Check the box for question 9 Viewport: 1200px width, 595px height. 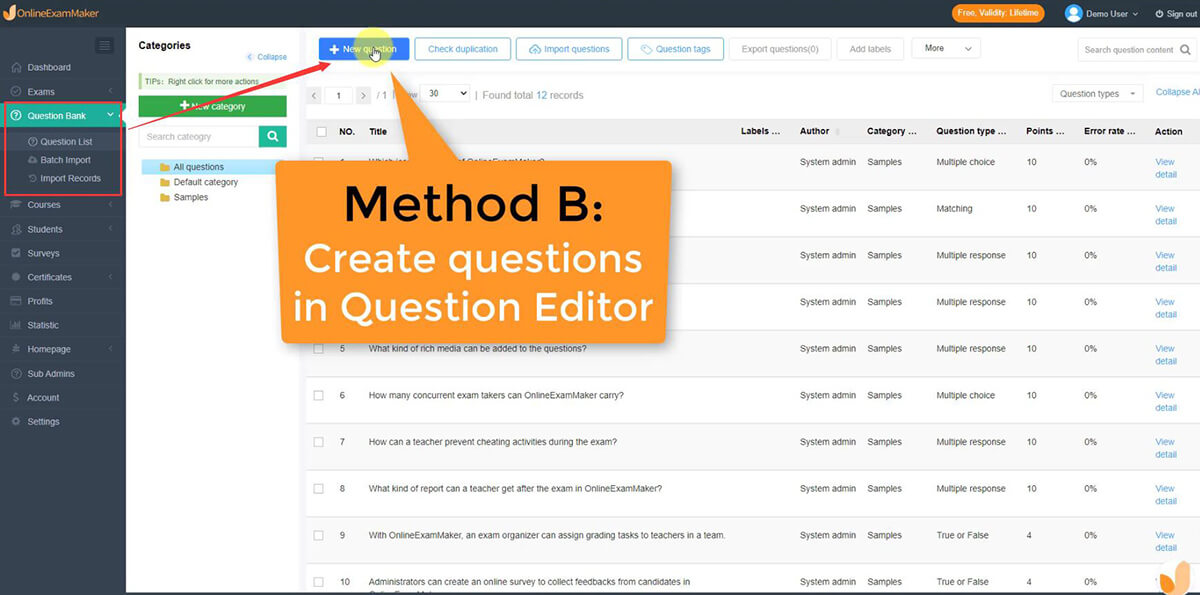coord(319,535)
